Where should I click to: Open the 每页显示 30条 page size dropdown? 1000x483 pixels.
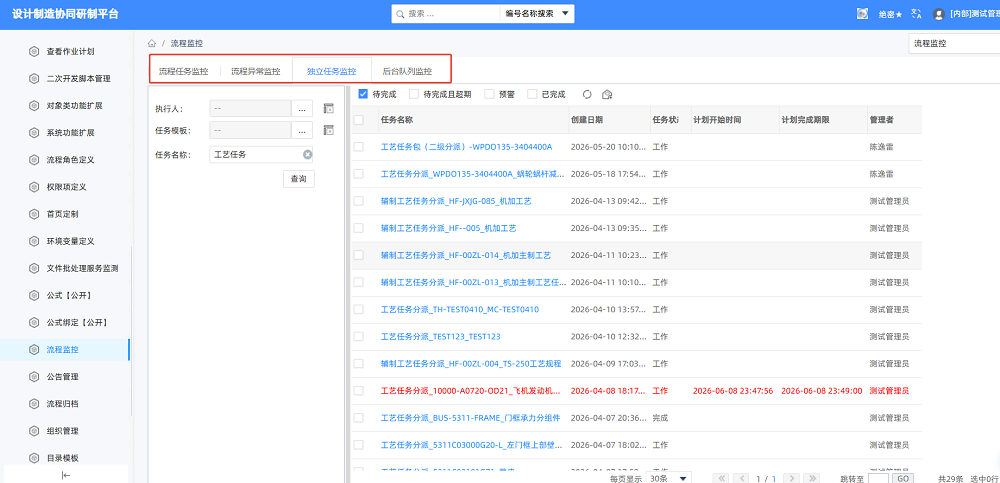(668, 478)
